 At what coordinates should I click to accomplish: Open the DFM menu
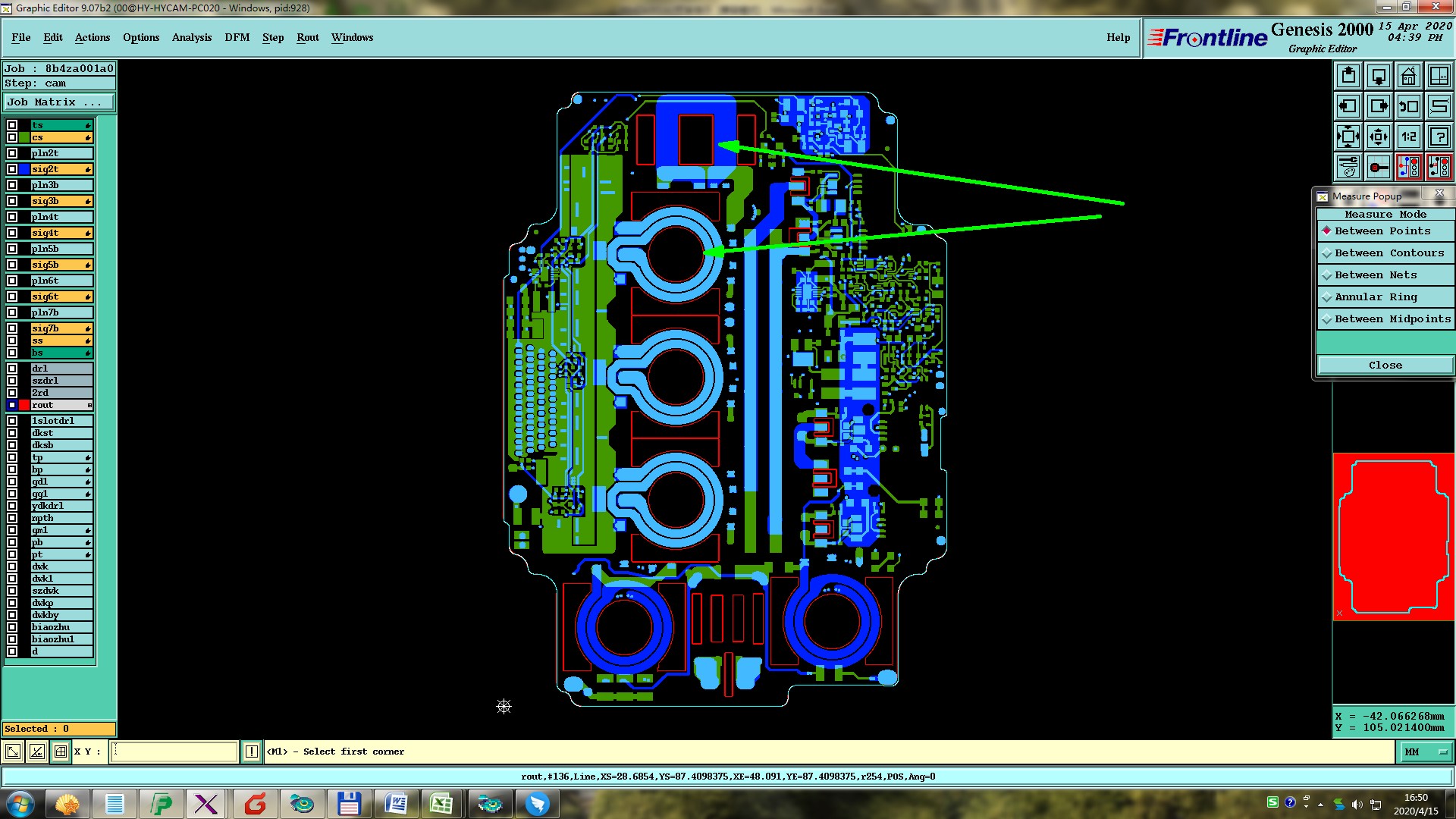point(237,37)
